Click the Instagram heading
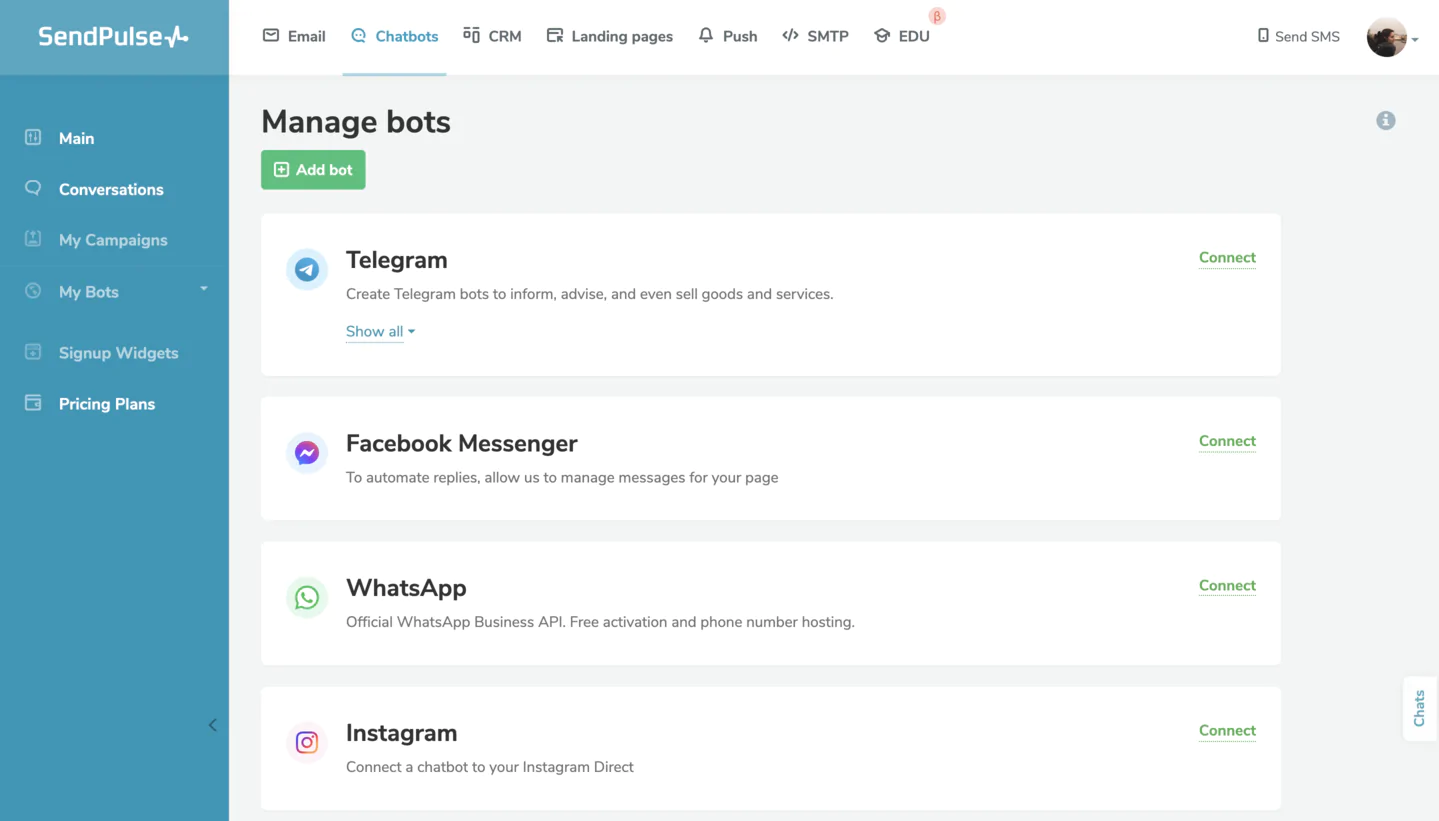Screen dimensions: 1439x821 point(401,733)
